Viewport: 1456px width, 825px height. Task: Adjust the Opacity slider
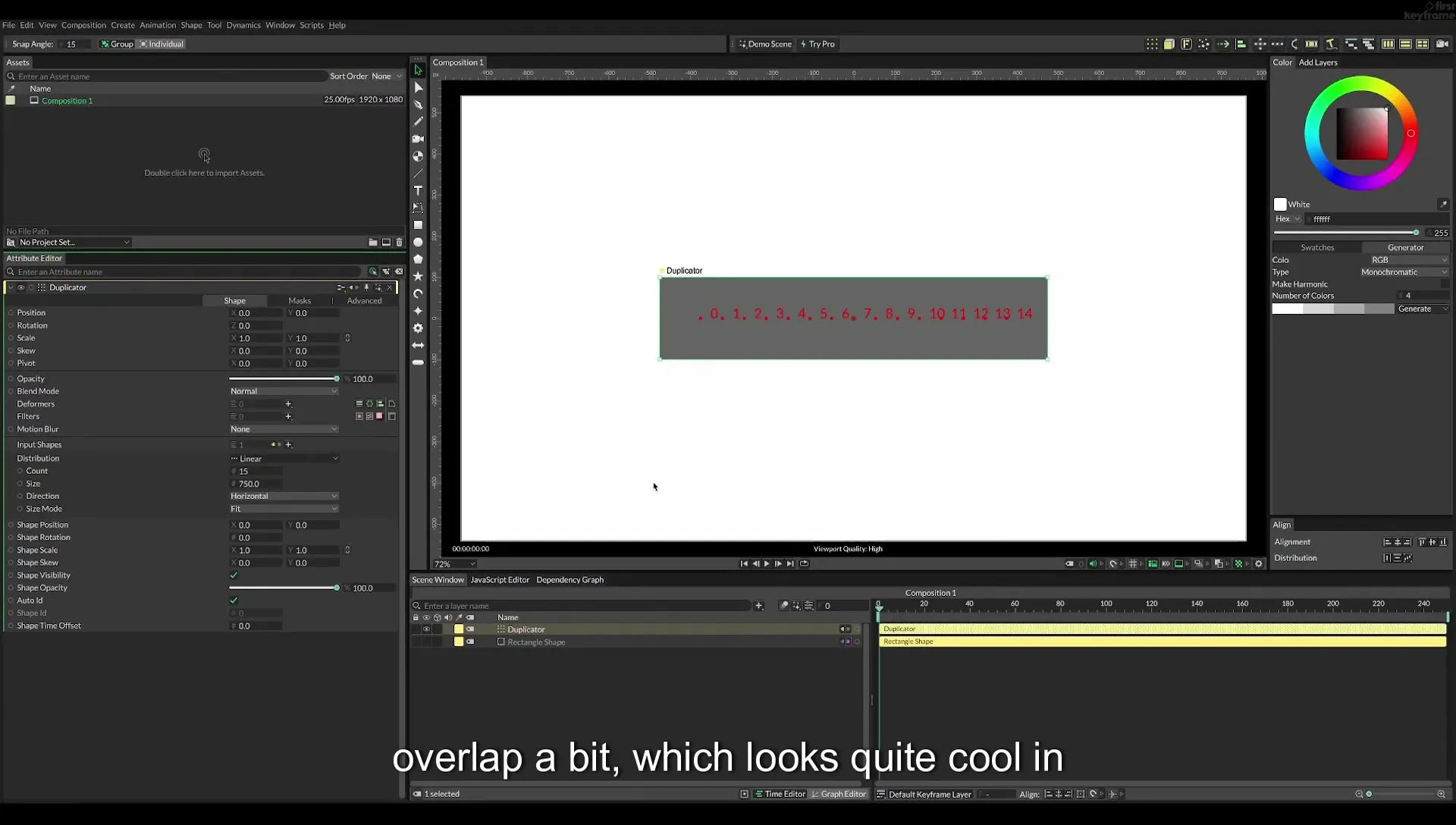(284, 378)
